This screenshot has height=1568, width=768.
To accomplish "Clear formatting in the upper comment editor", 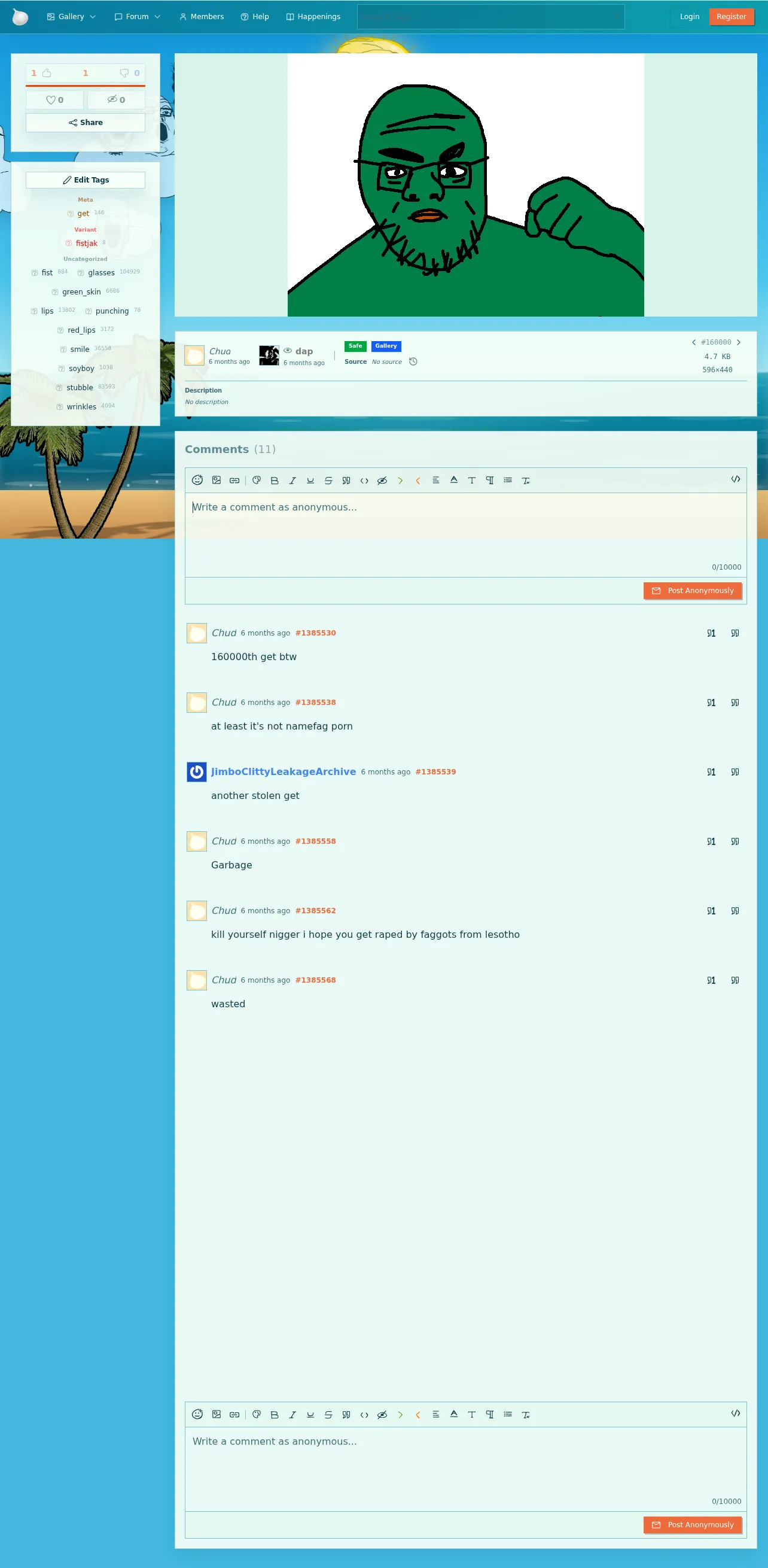I will point(526,480).
